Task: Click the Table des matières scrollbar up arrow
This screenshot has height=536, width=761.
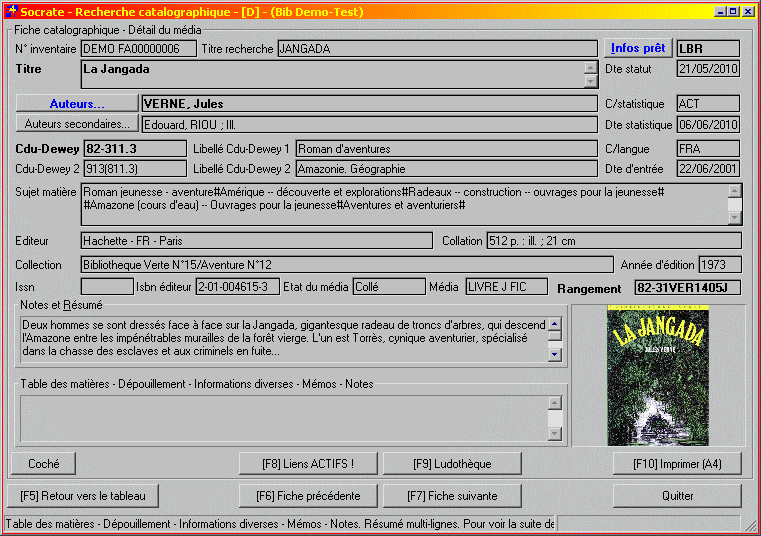Action: click(x=555, y=402)
